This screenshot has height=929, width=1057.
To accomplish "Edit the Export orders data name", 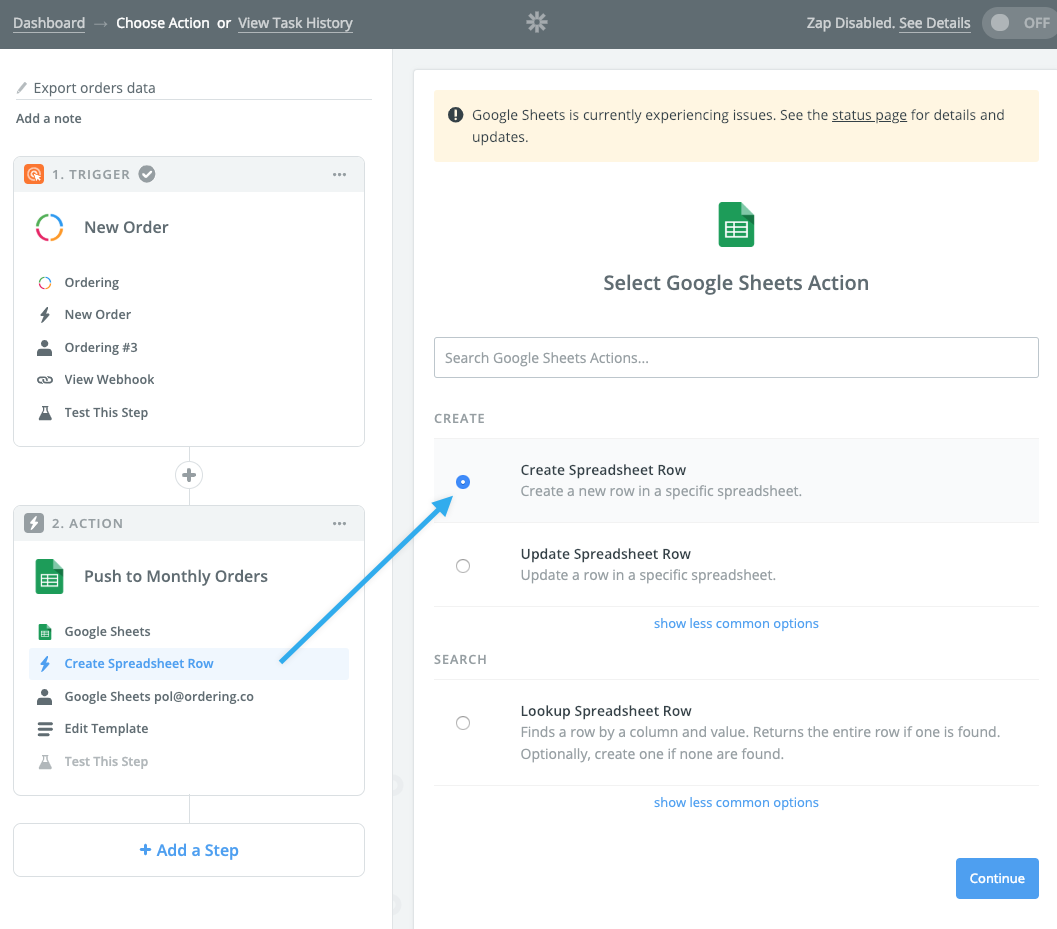I will coord(94,88).
